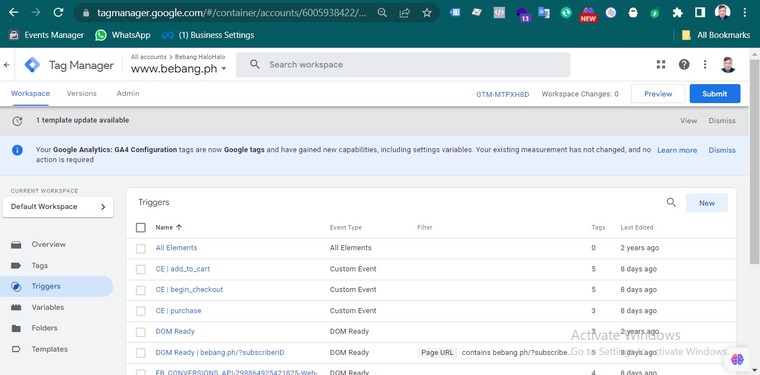Open the Variables section in sidebar
This screenshot has width=760, height=375.
(48, 307)
